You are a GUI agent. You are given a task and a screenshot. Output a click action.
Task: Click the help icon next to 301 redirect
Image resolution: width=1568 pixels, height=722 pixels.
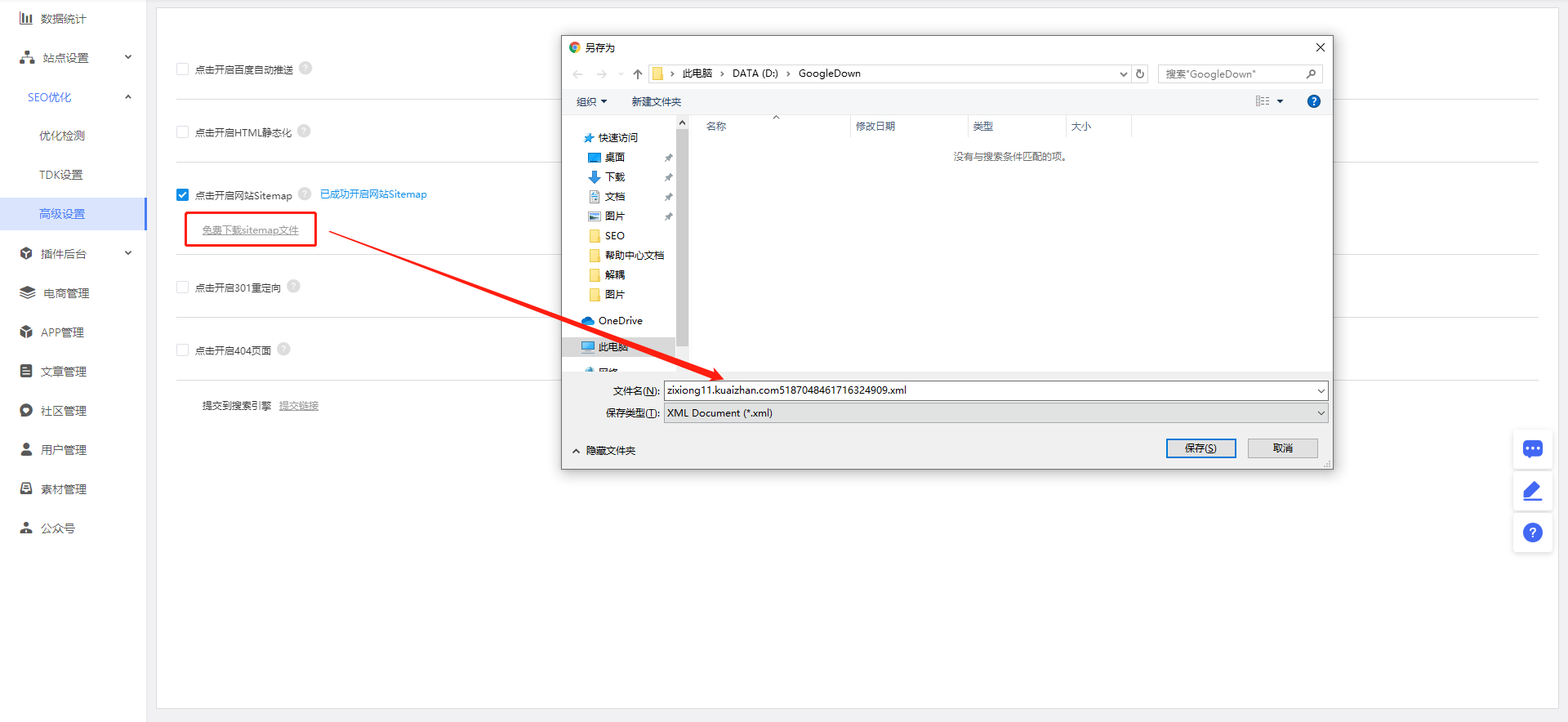click(293, 287)
